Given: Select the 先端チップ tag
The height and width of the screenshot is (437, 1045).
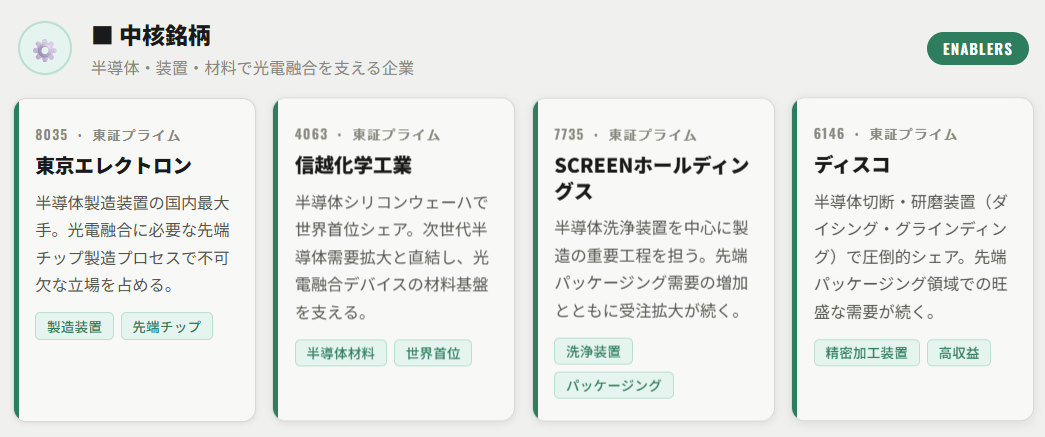Looking at the screenshot, I should (167, 327).
